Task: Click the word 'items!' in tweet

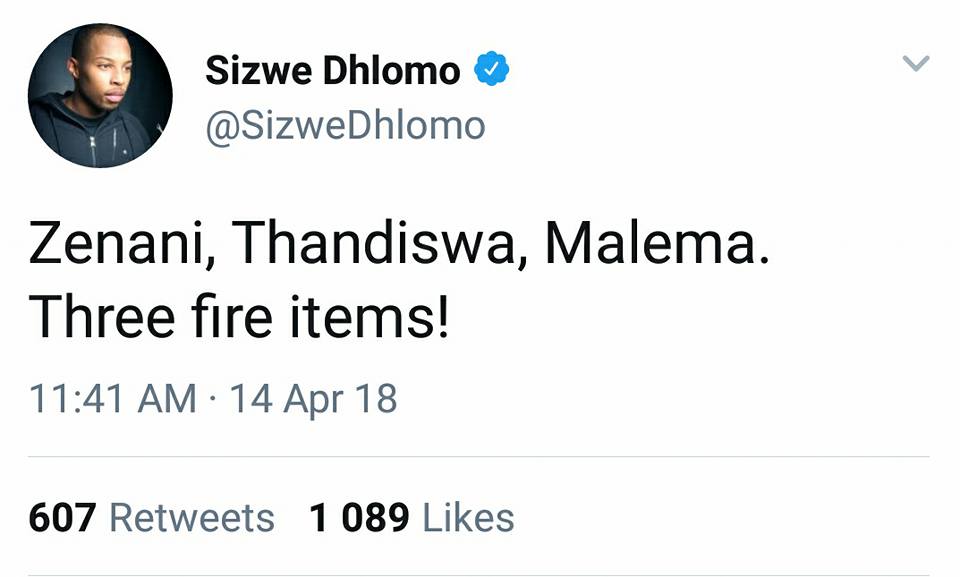Action: 370,317
